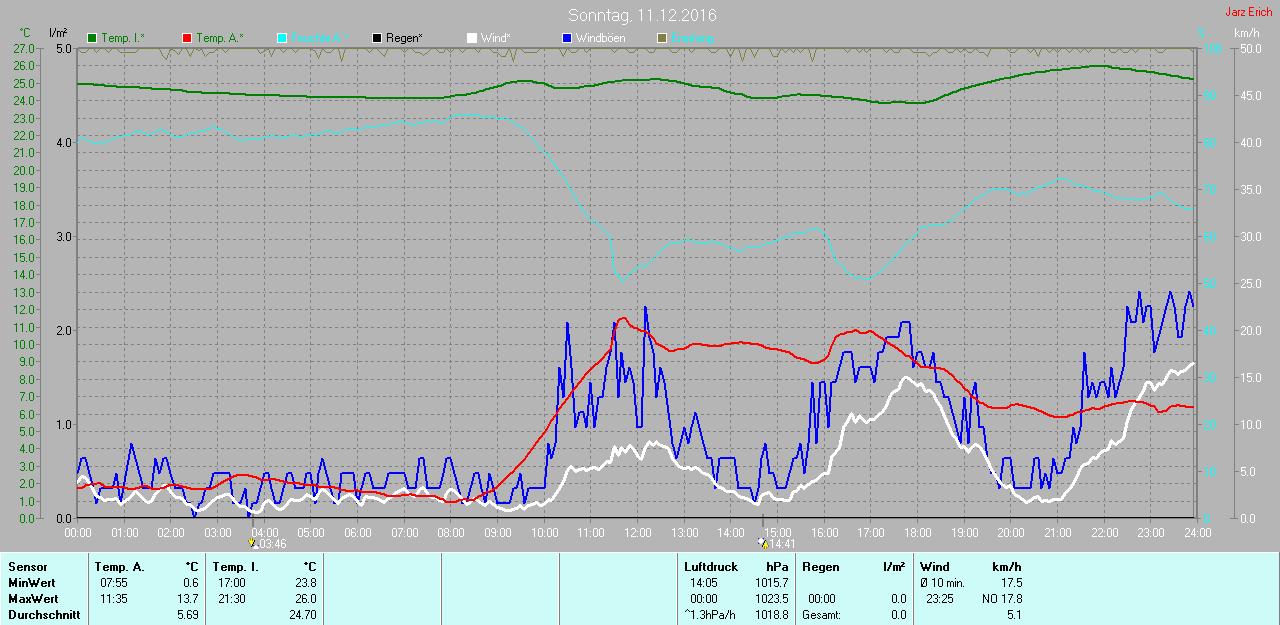This screenshot has width=1280, height=625.
Task: Click the Temp. I. column header
Action: (x=235, y=567)
